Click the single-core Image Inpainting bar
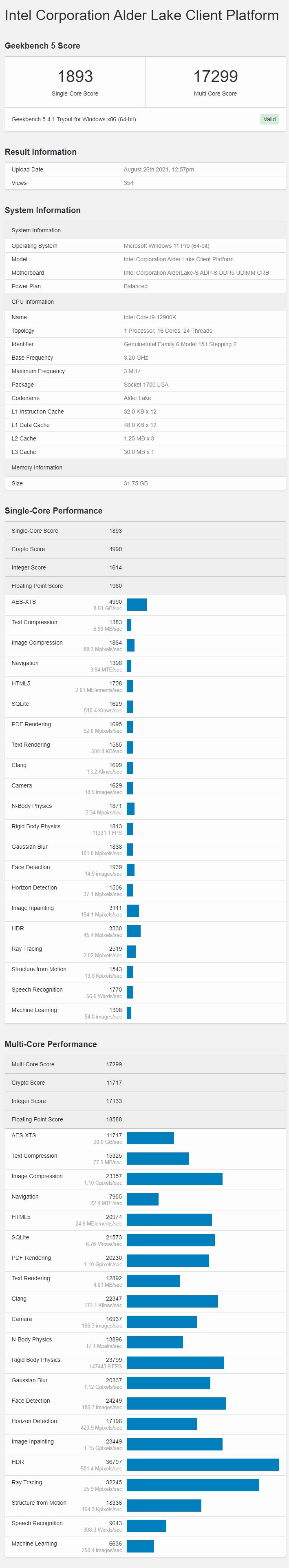Image resolution: width=289 pixels, height=1568 pixels. pos(132,910)
